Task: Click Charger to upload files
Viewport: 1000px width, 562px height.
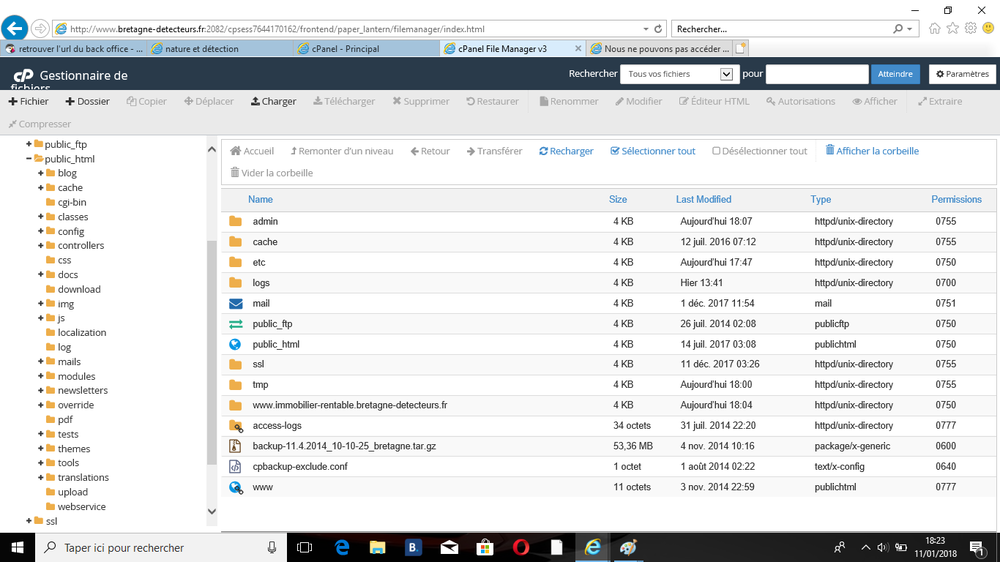Action: point(273,101)
